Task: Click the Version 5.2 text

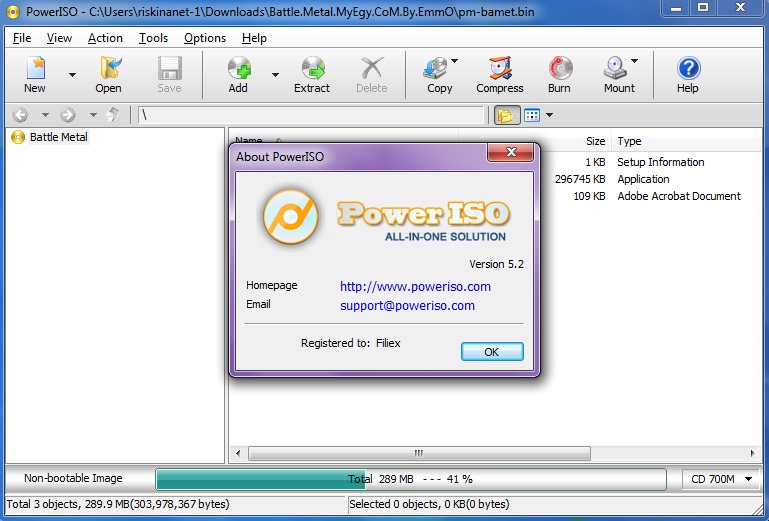Action: tap(496, 264)
